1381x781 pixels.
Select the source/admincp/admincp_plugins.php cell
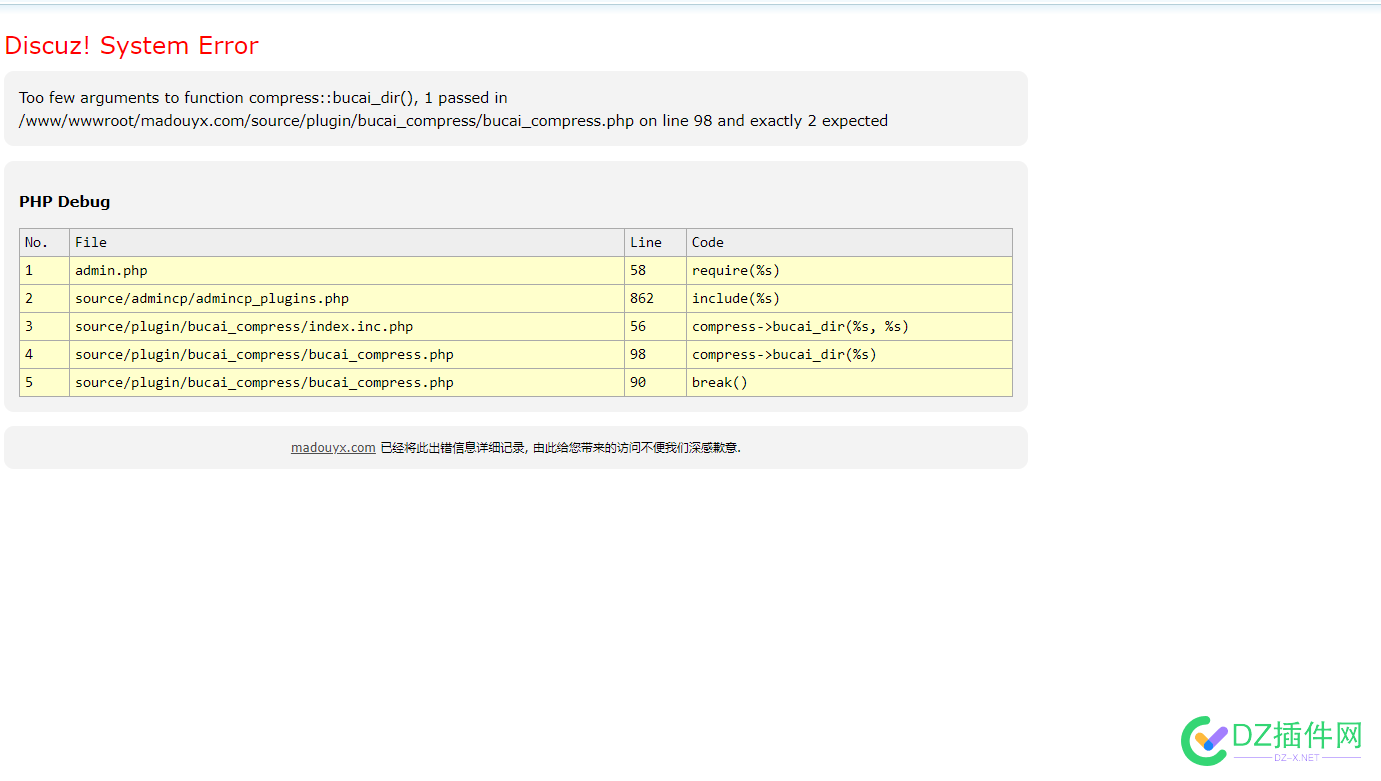347,298
